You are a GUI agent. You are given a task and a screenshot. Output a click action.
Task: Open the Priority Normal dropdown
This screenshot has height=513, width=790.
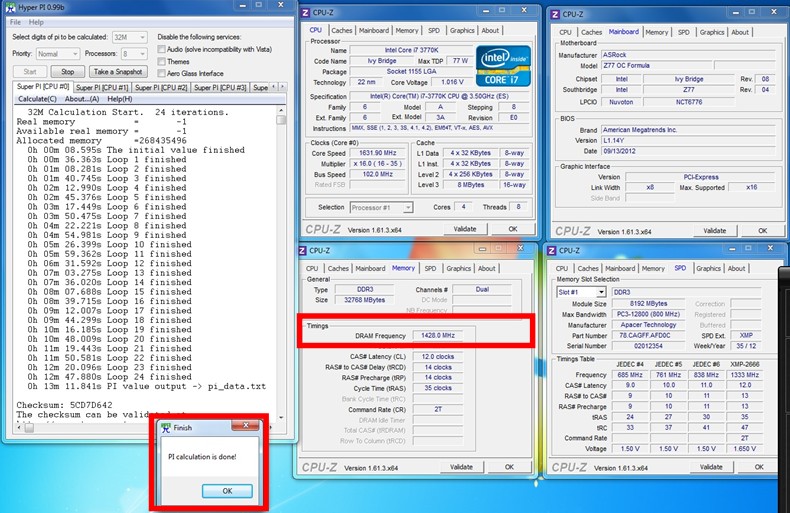coord(57,53)
